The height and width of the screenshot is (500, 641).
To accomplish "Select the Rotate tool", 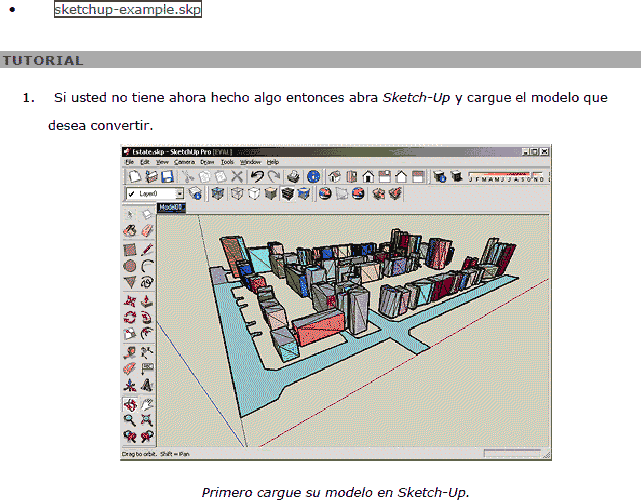I will tap(130, 318).
